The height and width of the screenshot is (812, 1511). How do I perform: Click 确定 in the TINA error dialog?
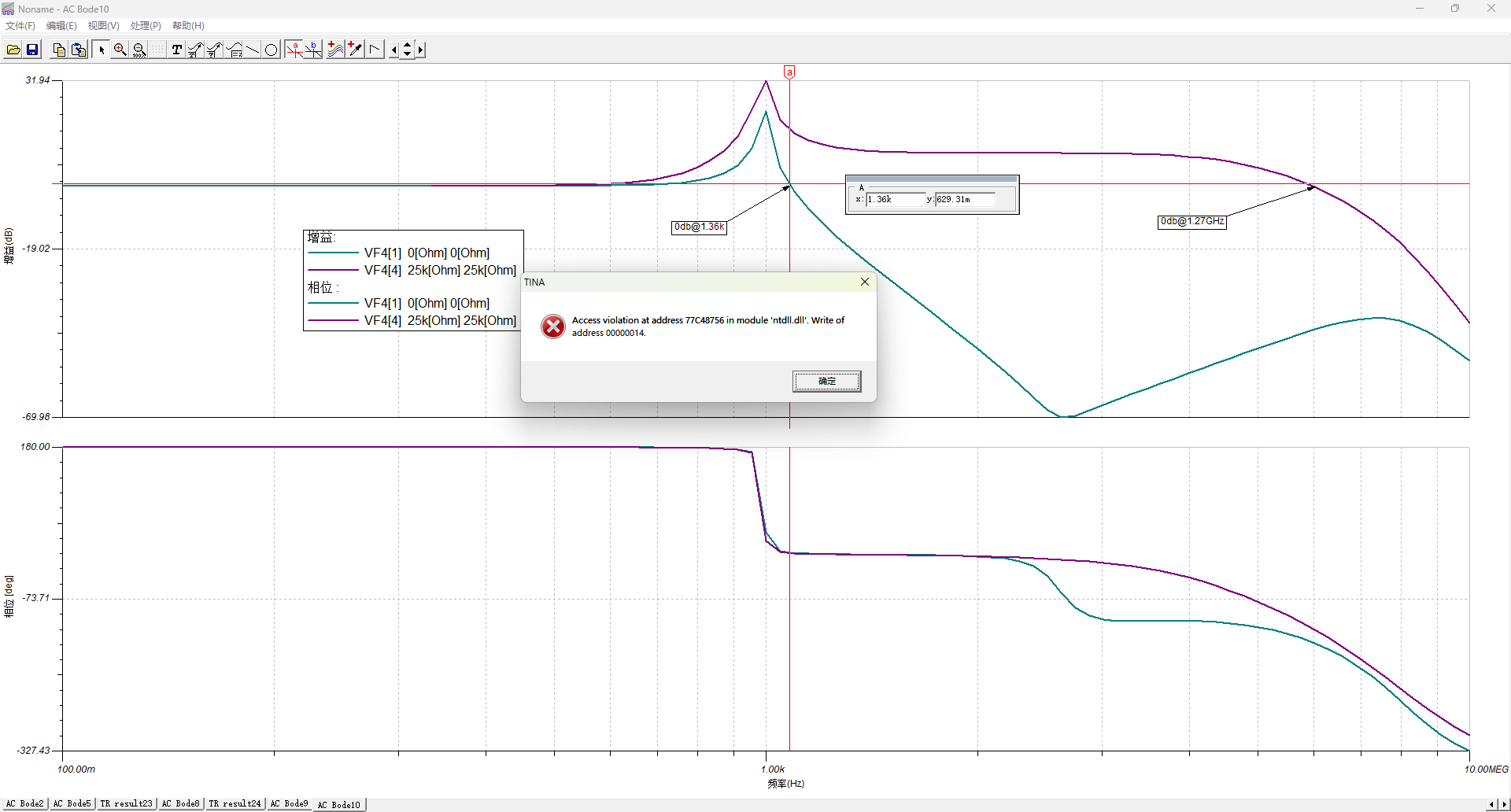pyautogui.click(x=826, y=381)
